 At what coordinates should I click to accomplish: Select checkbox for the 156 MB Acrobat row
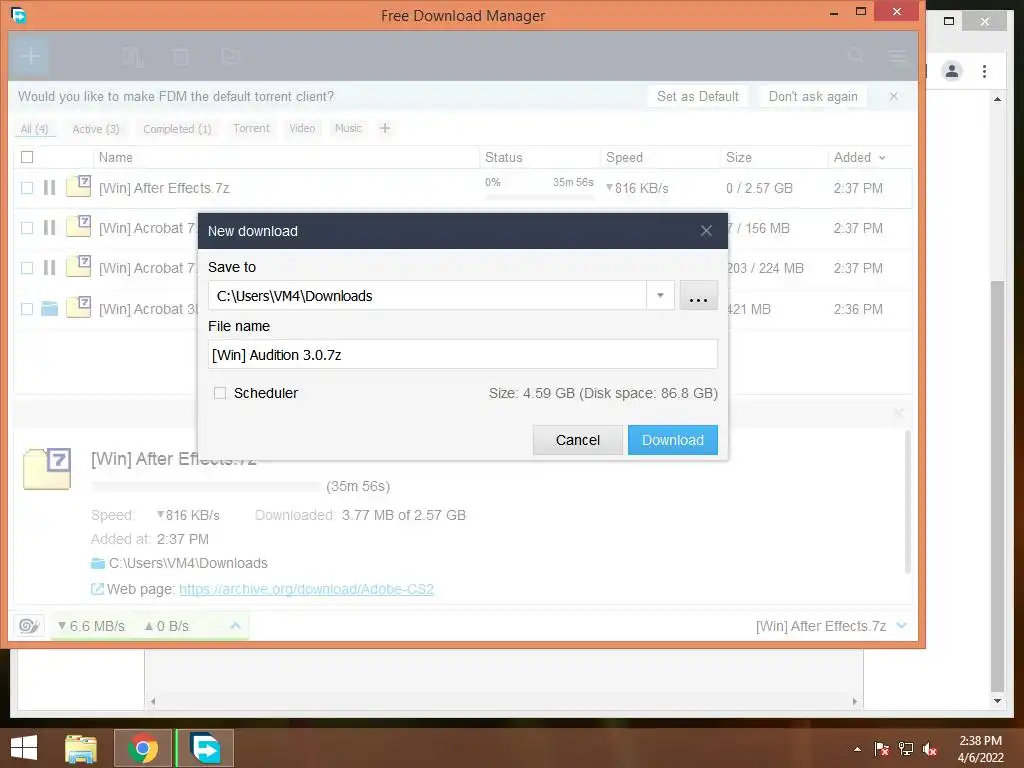pos(27,228)
